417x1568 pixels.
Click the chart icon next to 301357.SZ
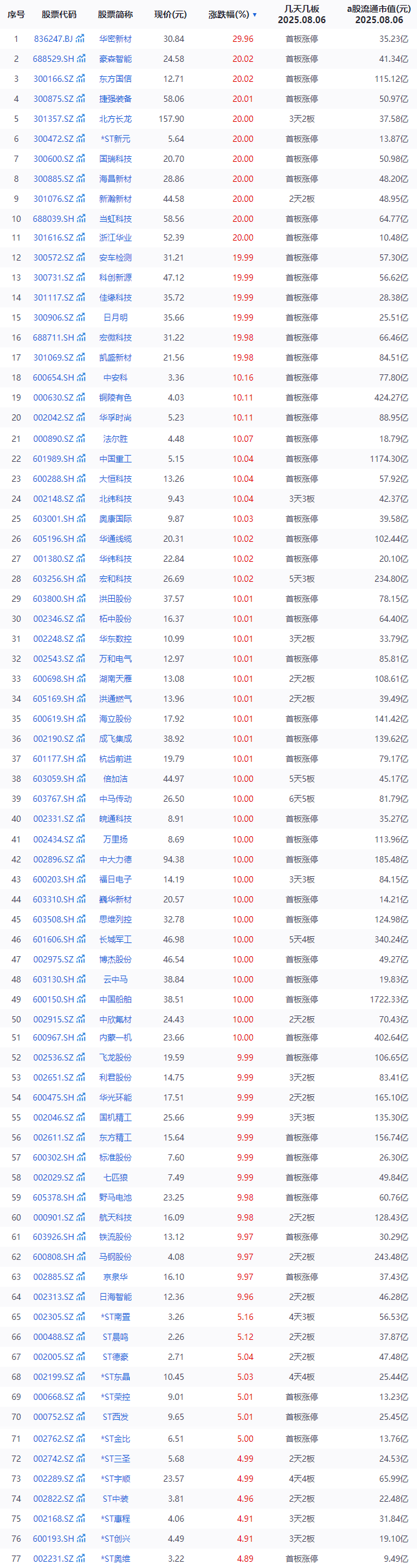81,119
